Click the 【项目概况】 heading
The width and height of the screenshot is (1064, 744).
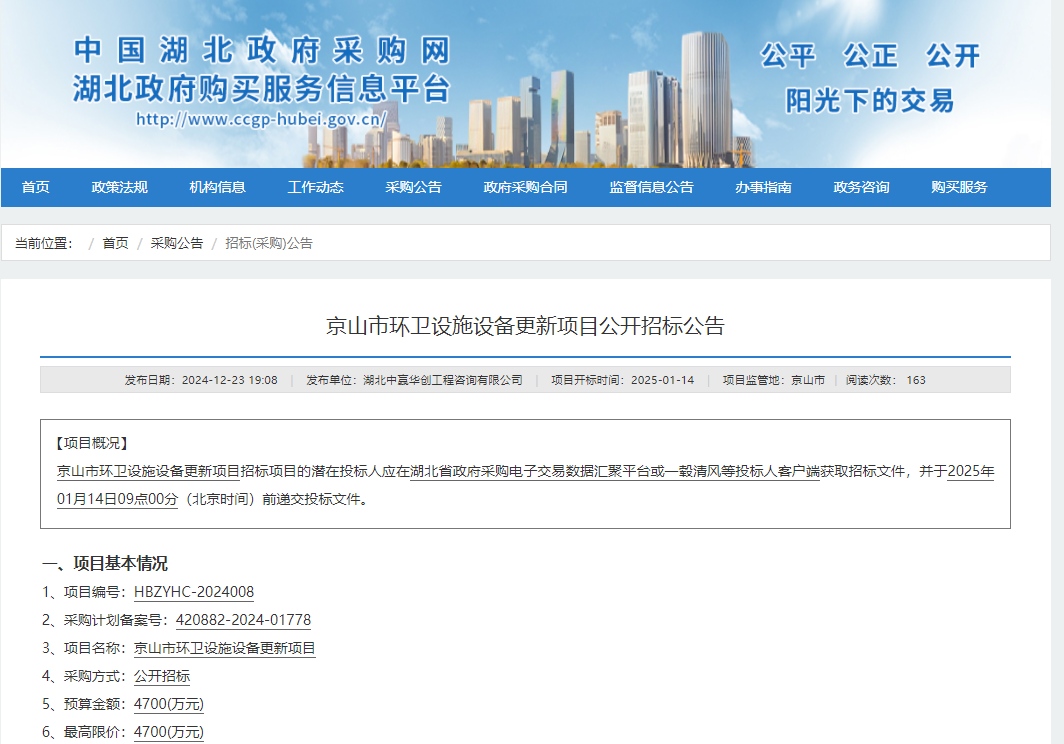[x=92, y=443]
